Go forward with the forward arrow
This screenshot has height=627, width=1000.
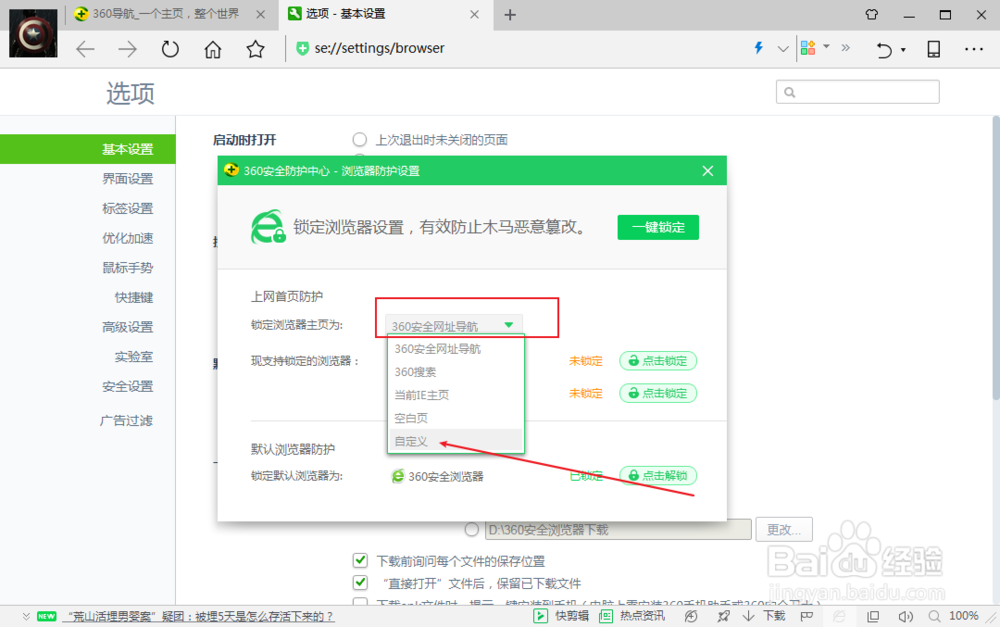point(128,49)
